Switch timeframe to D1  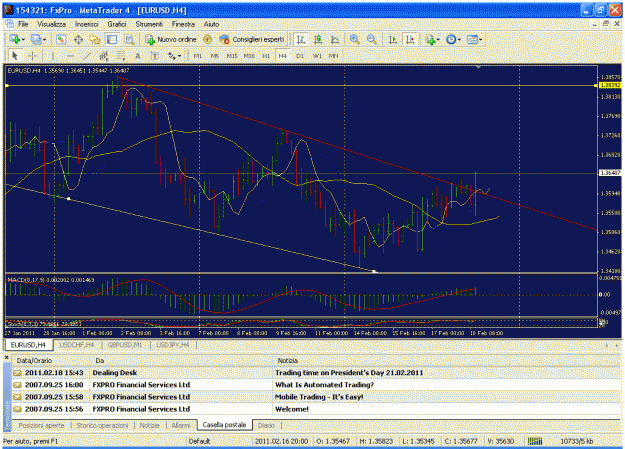pyautogui.click(x=300, y=56)
